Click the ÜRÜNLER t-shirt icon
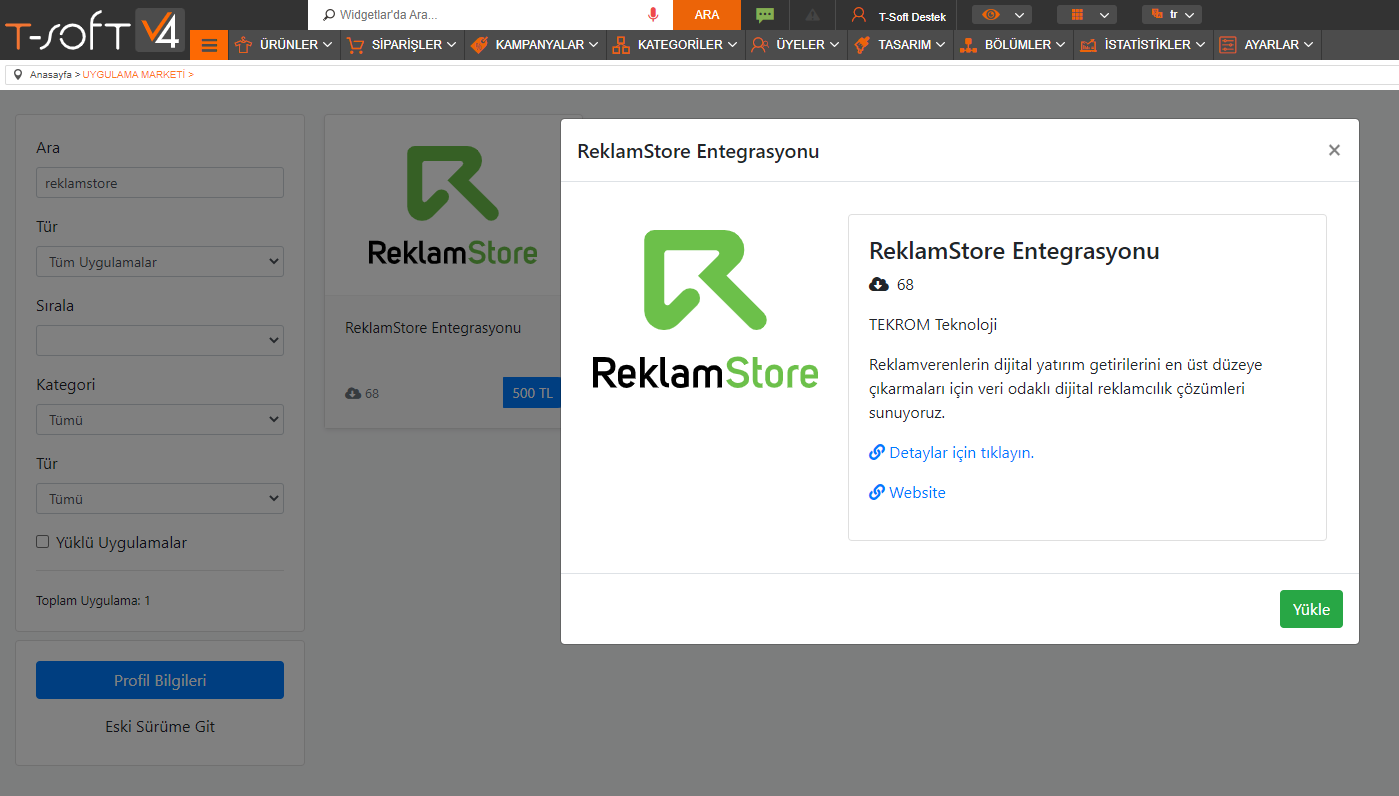Viewport: 1399px width, 796px height. 243,45
